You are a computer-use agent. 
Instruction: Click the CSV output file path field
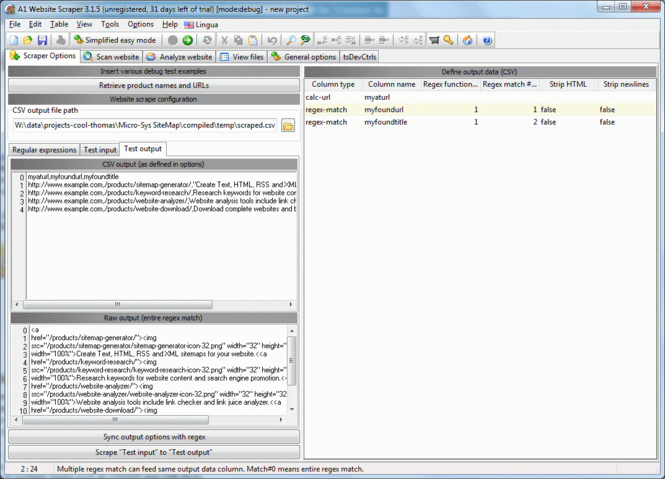pyautogui.click(x=145, y=126)
